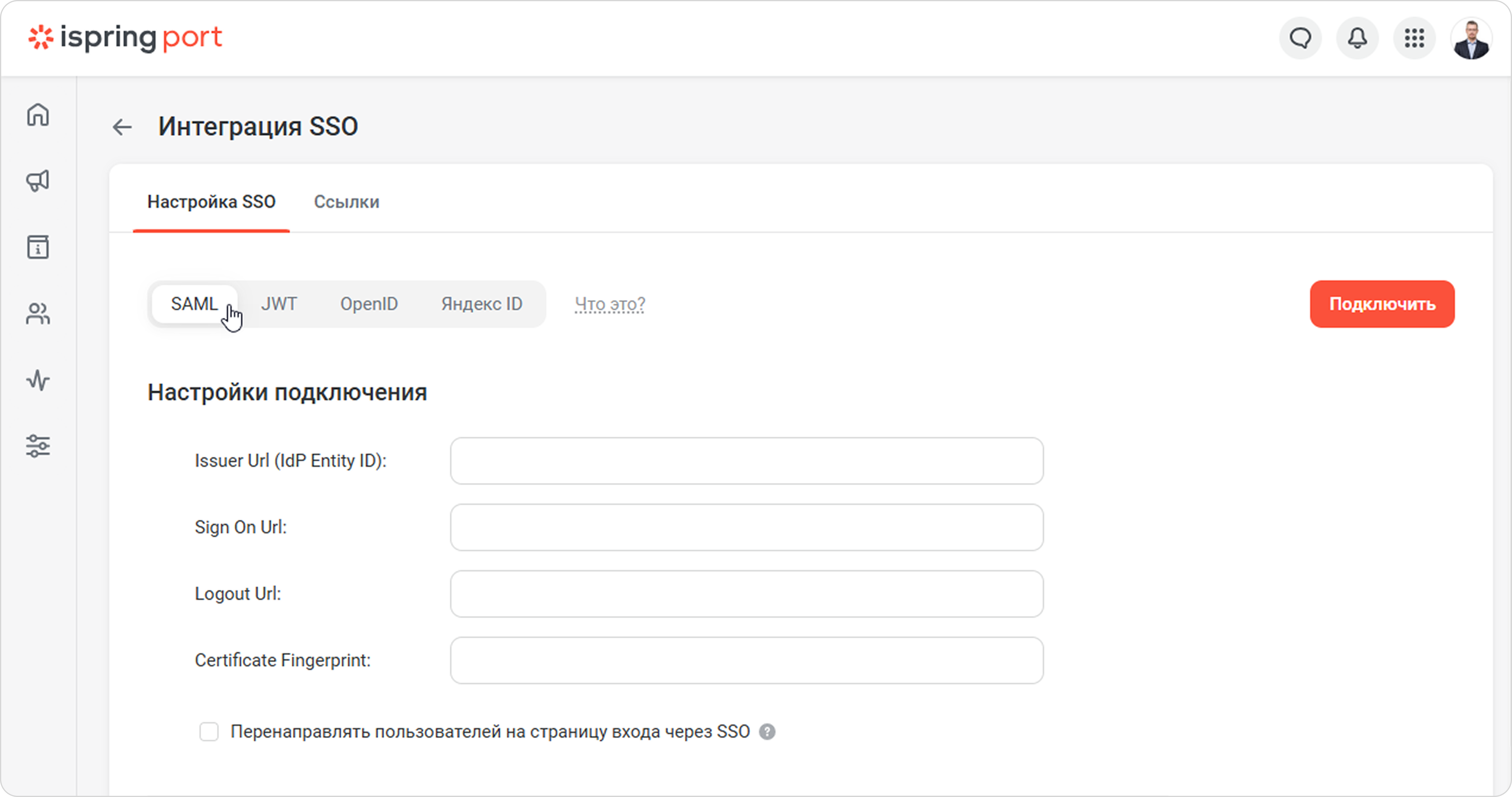
Task: Open the chat bubble icon
Action: click(1300, 39)
